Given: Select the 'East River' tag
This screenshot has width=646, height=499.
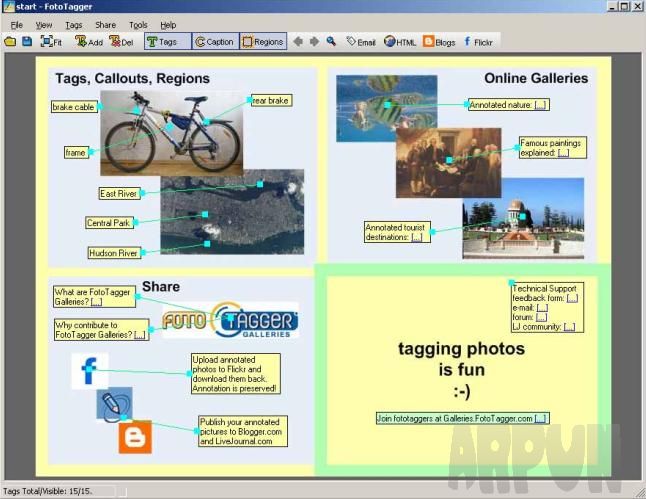Looking at the screenshot, I should (119, 193).
